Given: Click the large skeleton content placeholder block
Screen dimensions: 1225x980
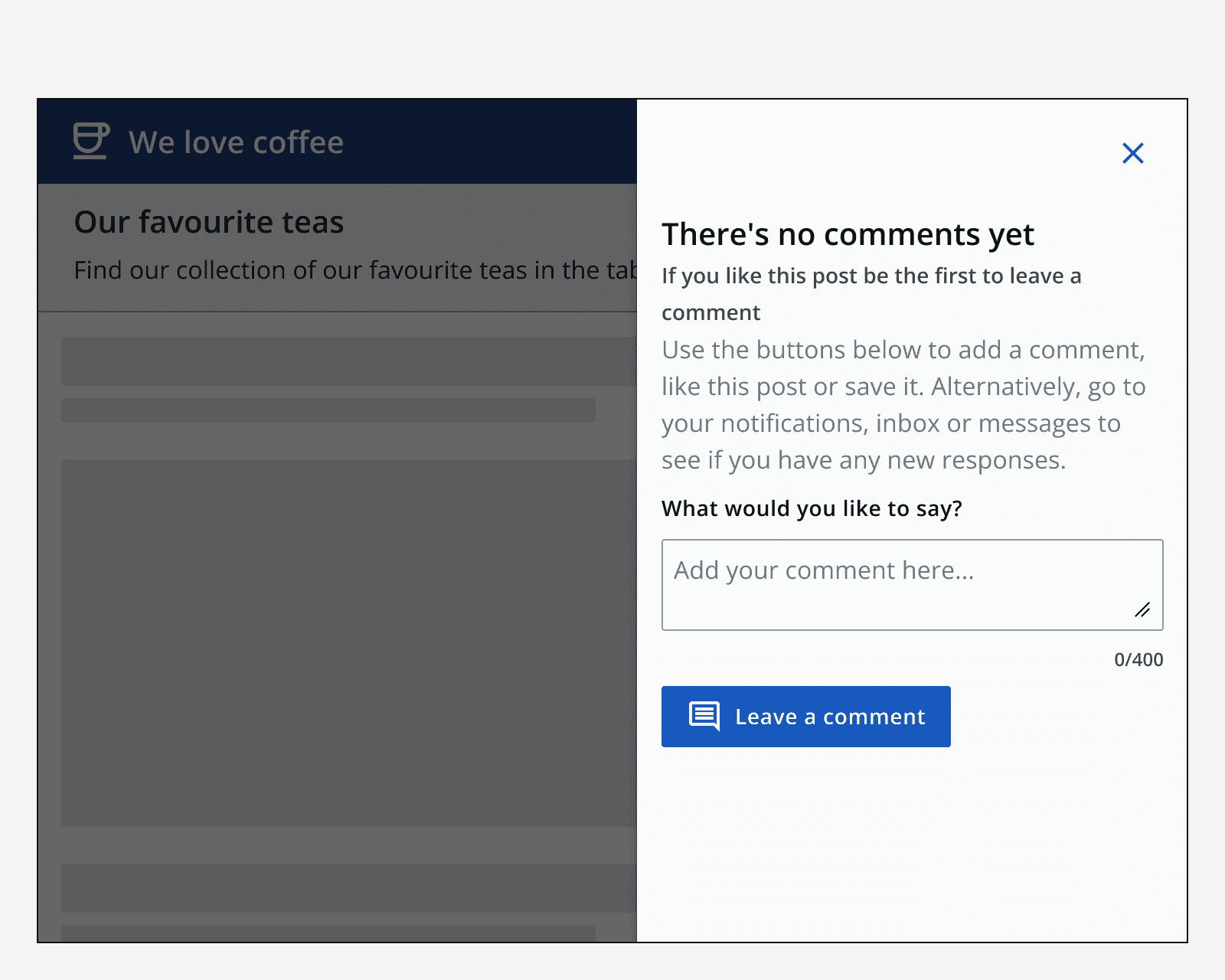Looking at the screenshot, I should tap(348, 643).
